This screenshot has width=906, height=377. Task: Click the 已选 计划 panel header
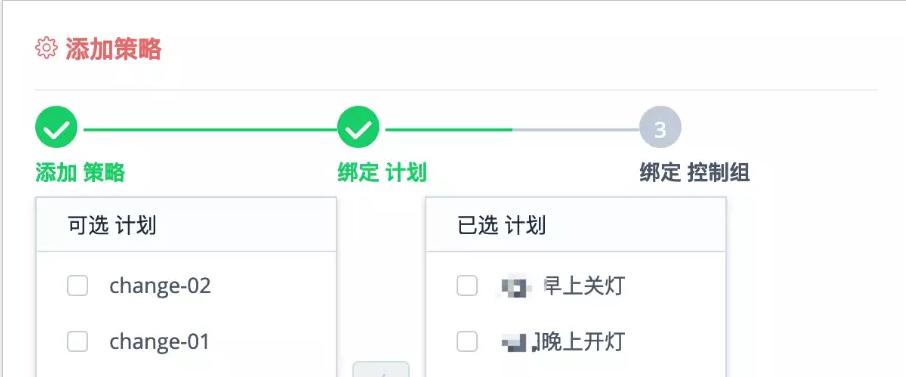pos(575,225)
